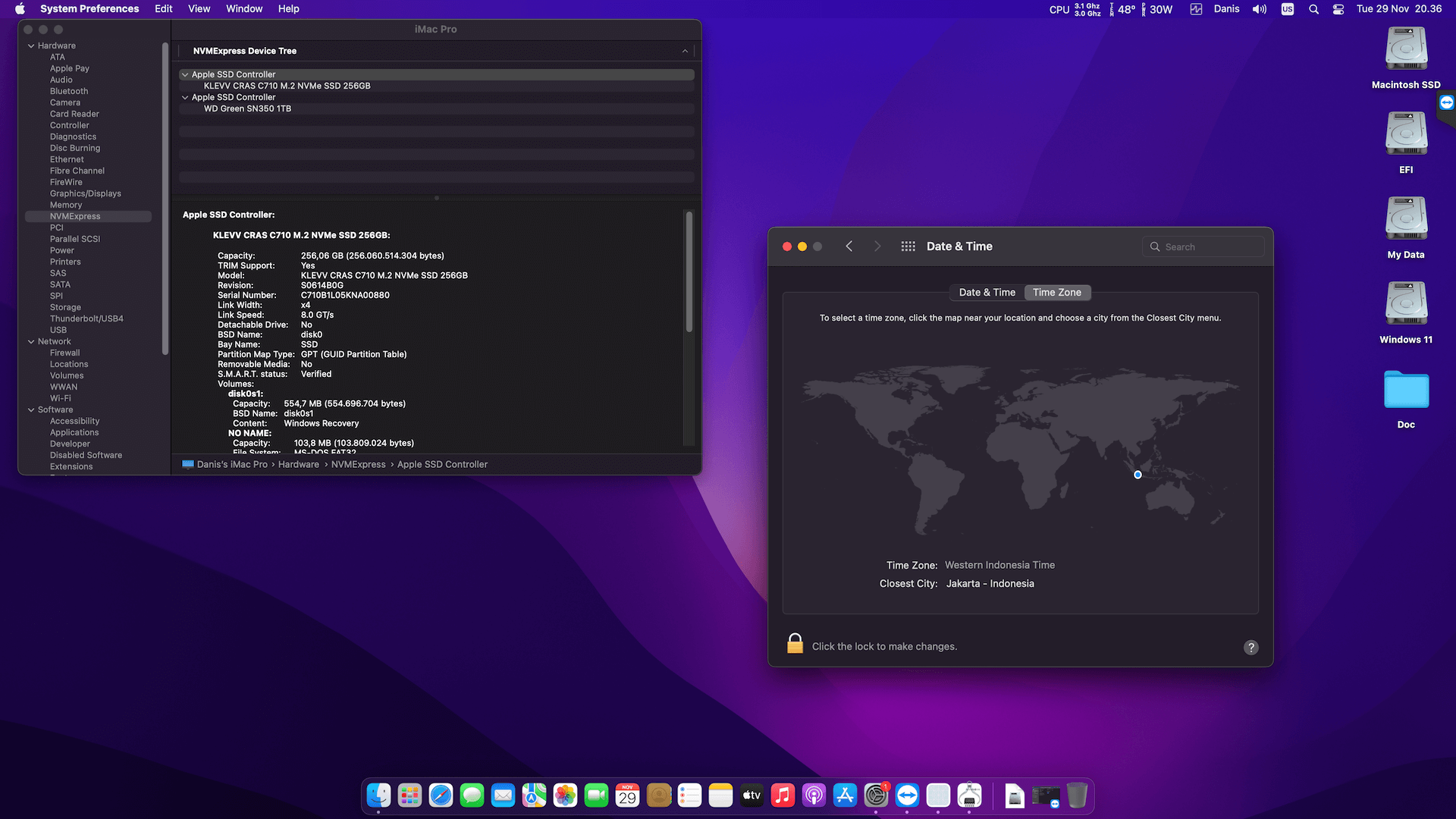The height and width of the screenshot is (819, 1456).
Task: Open the Podcasts app from the Dock
Action: pos(814,795)
